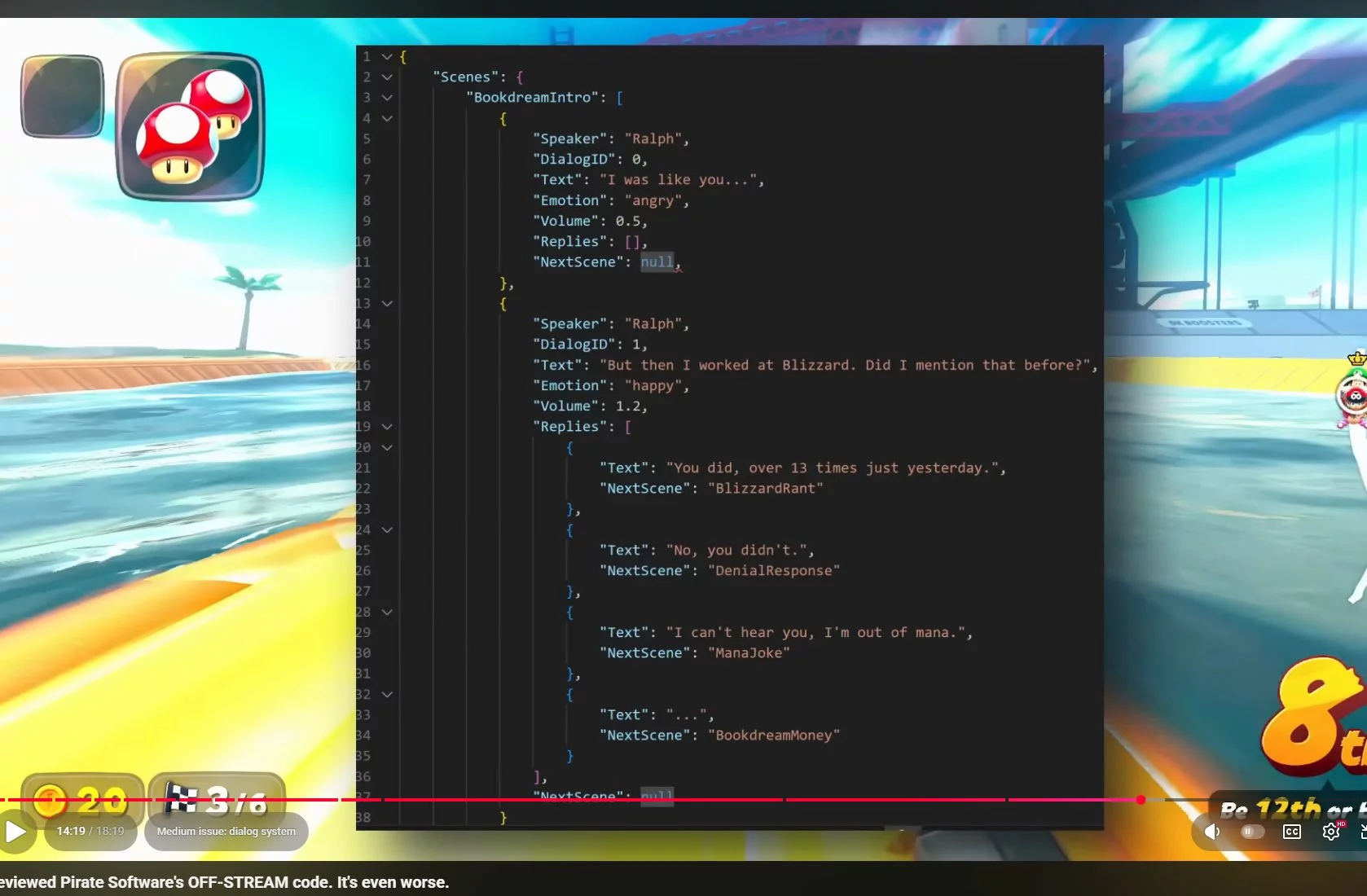This screenshot has width=1367, height=896.
Task: Fold the reply object chevron at line 28
Action: coord(387,612)
